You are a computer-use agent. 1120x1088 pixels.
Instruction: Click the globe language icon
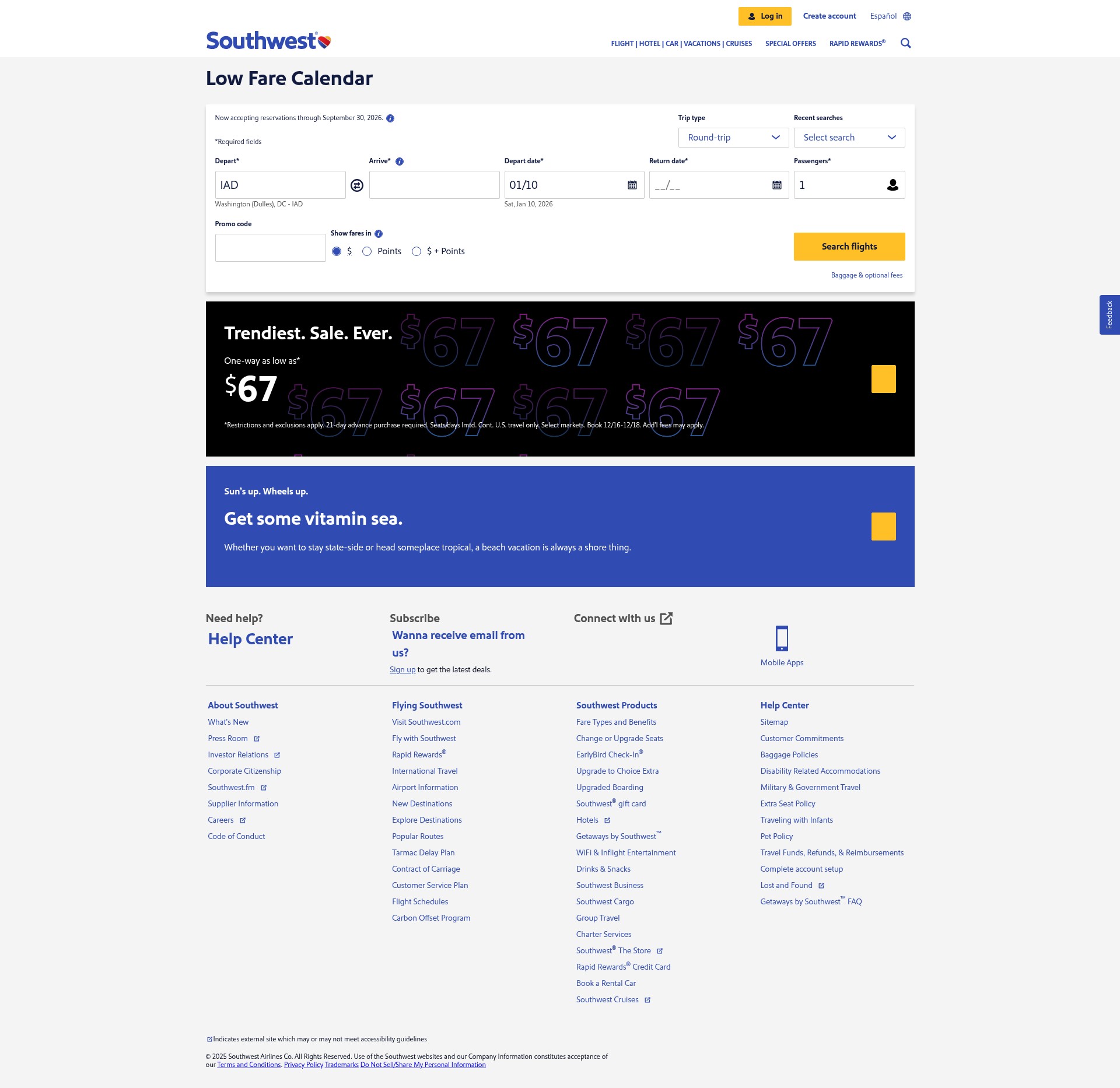click(907, 16)
